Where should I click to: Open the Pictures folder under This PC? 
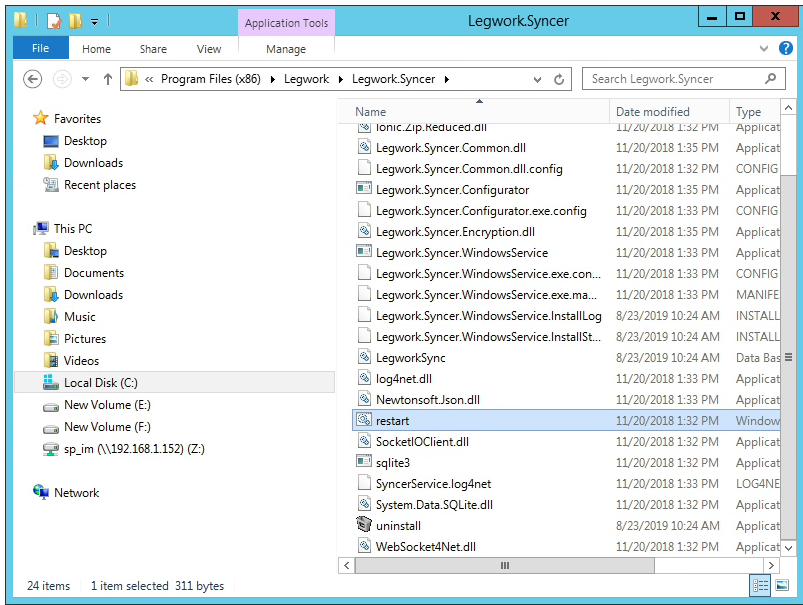(x=84, y=339)
